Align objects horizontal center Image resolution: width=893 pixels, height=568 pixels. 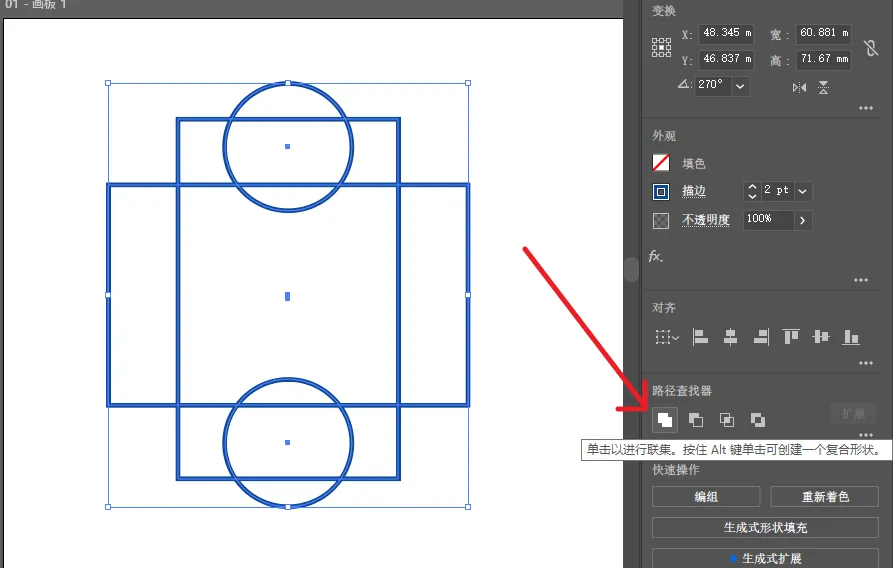click(730, 337)
